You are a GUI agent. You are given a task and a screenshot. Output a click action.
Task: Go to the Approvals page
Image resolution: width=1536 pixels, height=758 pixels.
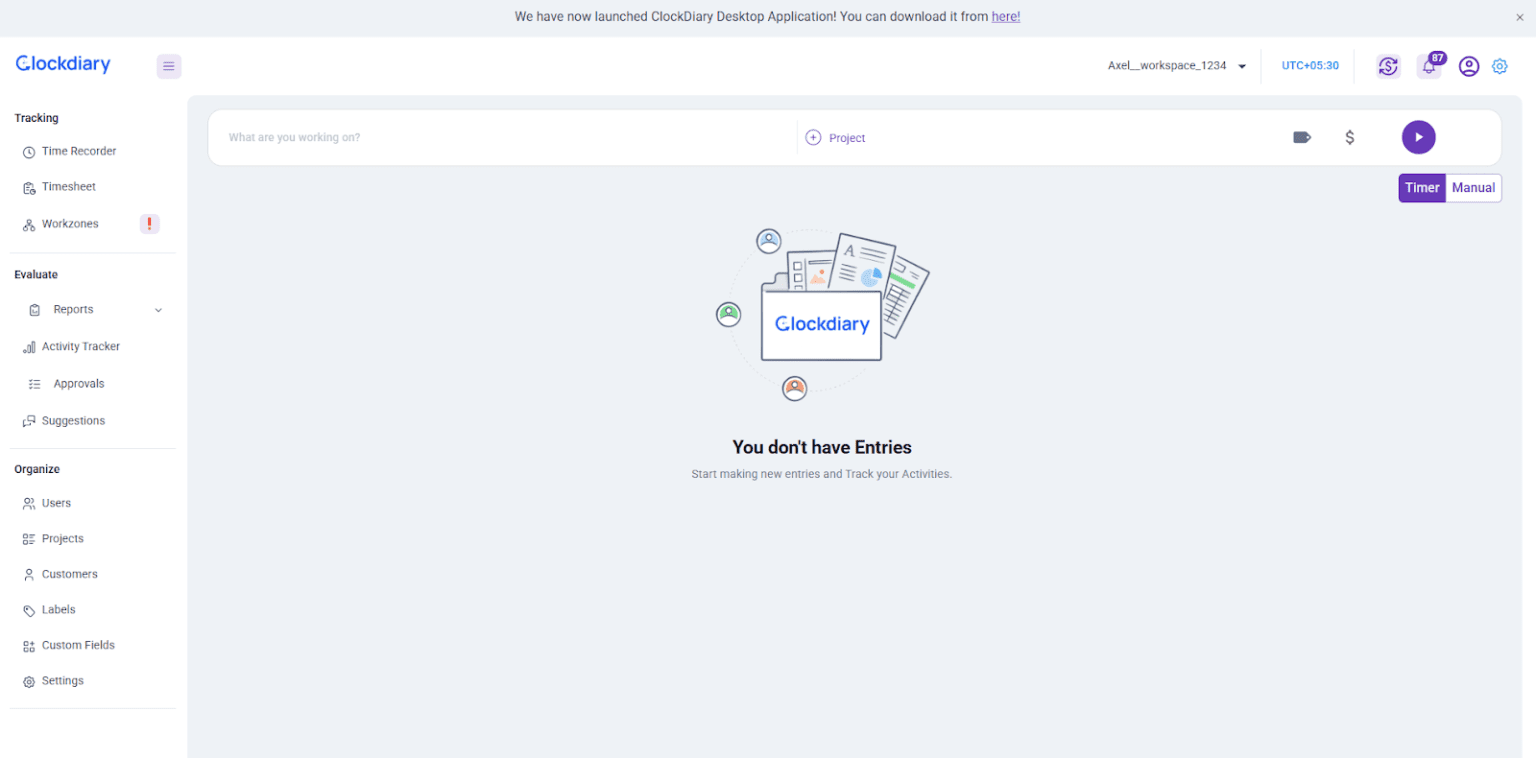click(x=79, y=383)
